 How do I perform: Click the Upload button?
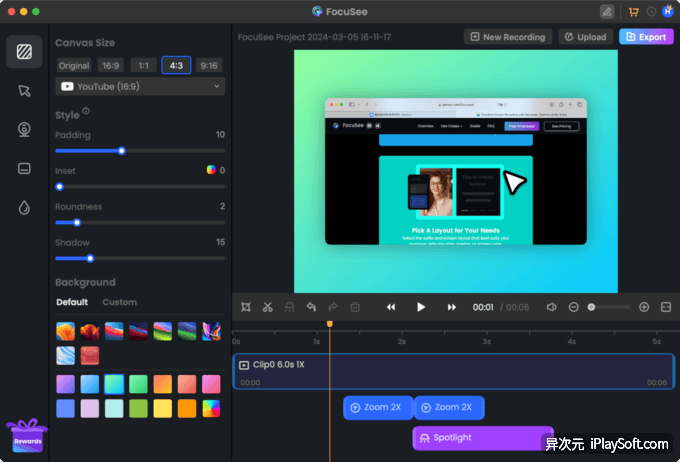(585, 37)
